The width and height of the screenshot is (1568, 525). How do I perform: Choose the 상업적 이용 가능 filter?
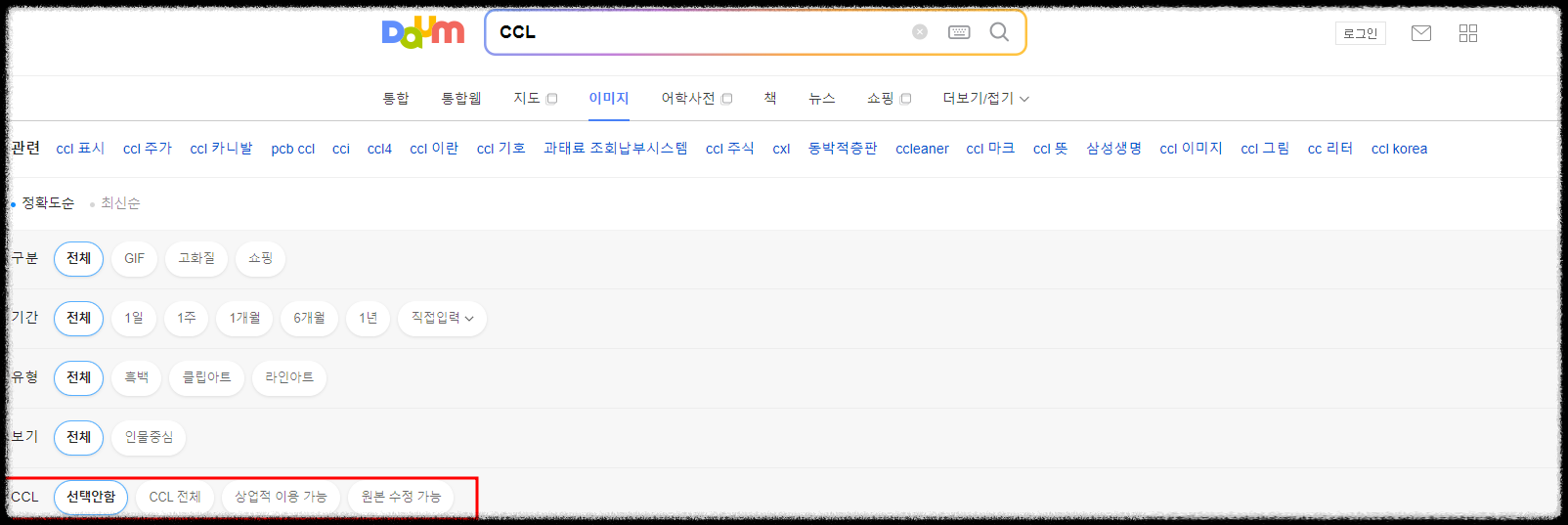(x=281, y=498)
